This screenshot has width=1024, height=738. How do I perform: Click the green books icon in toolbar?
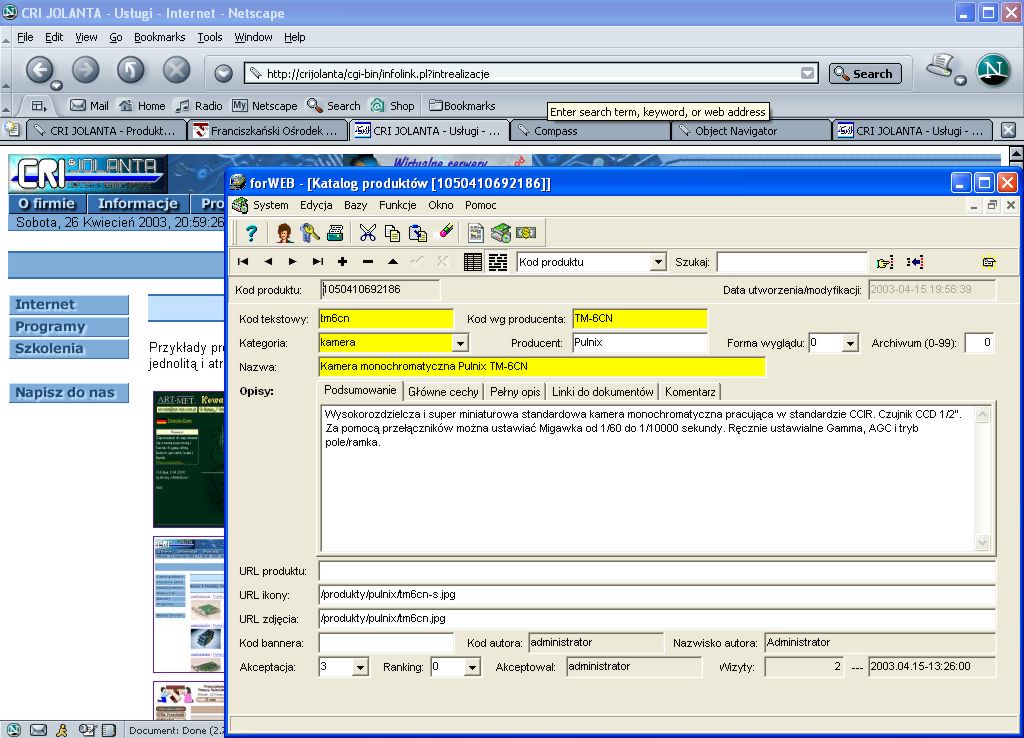pos(501,233)
